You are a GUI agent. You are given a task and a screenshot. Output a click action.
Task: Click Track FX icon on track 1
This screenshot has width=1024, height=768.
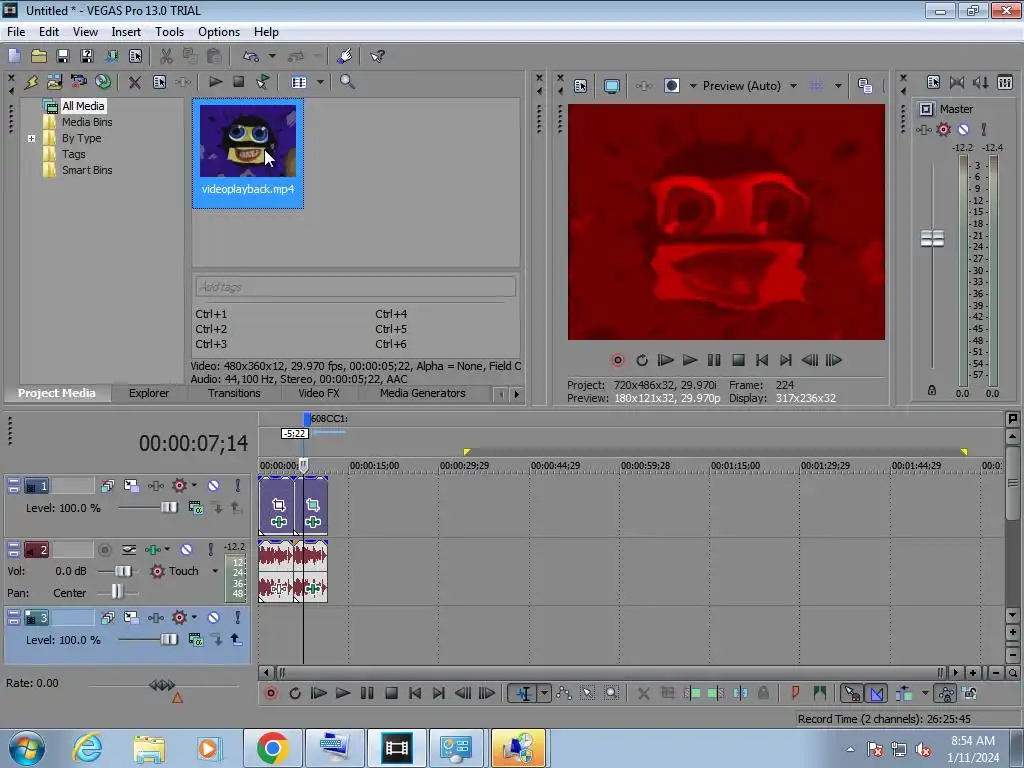tap(155, 485)
